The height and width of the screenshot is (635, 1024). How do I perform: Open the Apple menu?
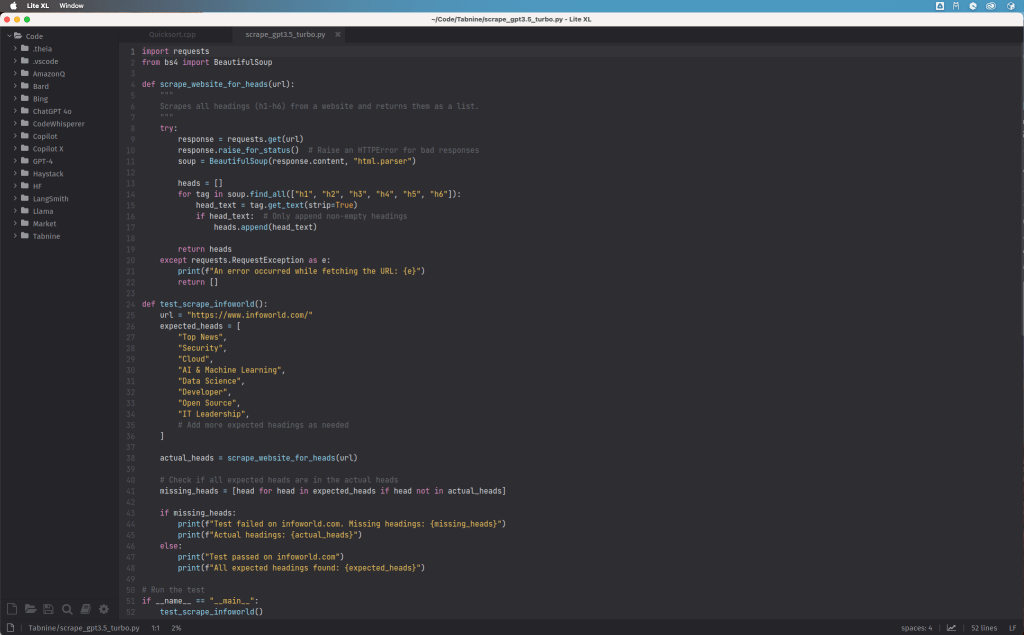click(13, 5)
